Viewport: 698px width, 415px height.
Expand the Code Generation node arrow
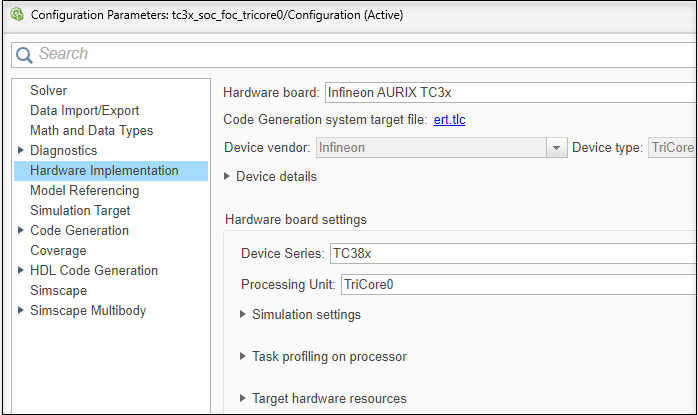pos(21,231)
